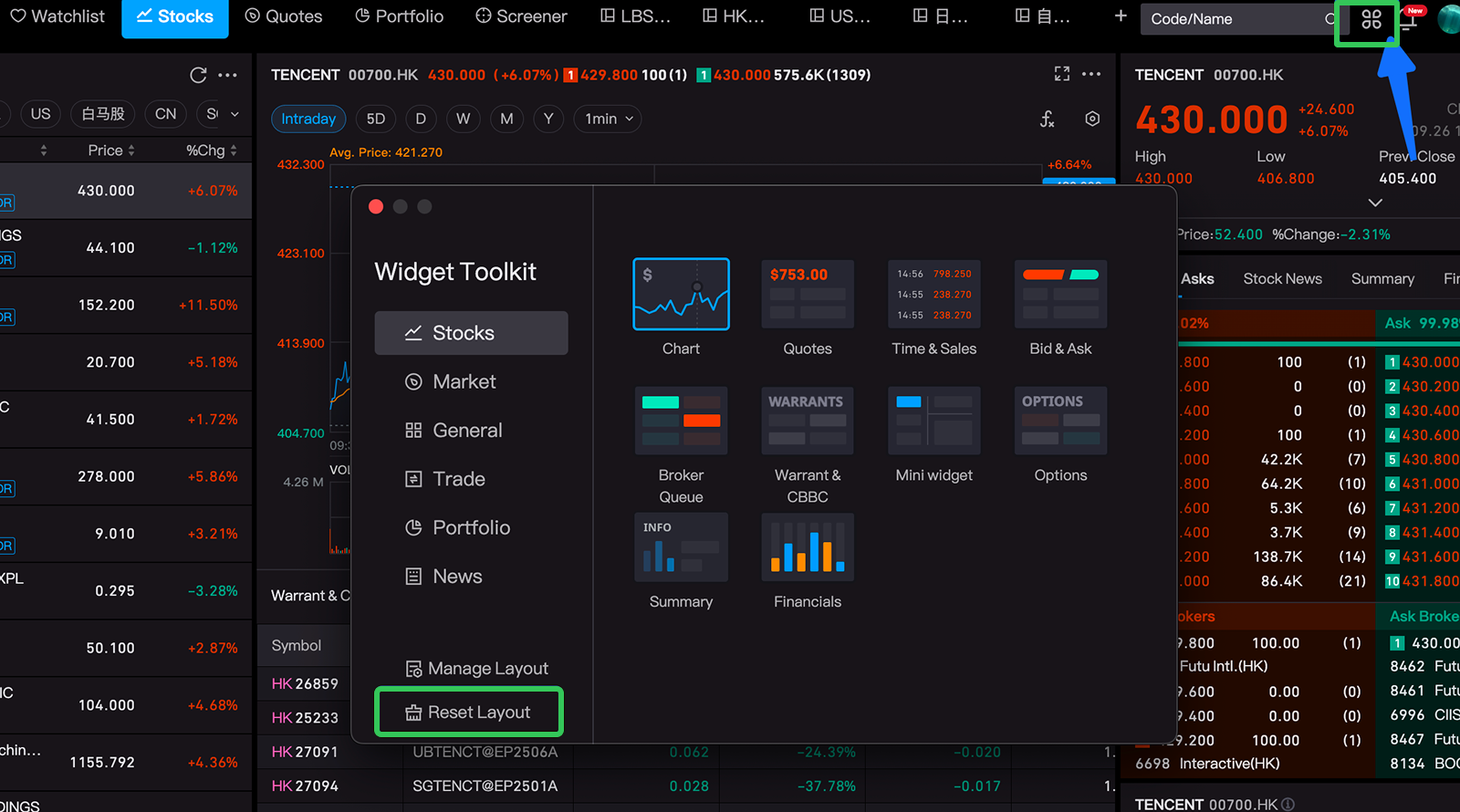Click the Reset Layout button
The height and width of the screenshot is (812, 1460).
coord(469,713)
